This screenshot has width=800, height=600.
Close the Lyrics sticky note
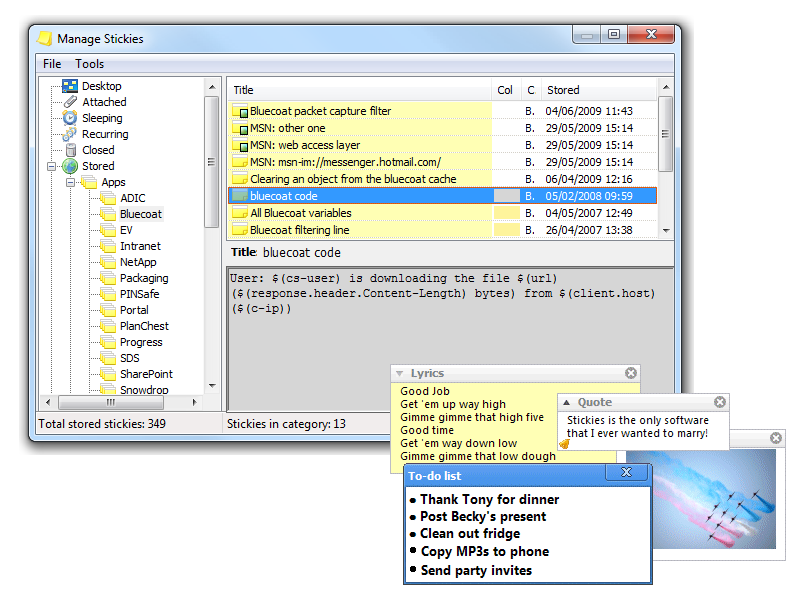coord(631,373)
